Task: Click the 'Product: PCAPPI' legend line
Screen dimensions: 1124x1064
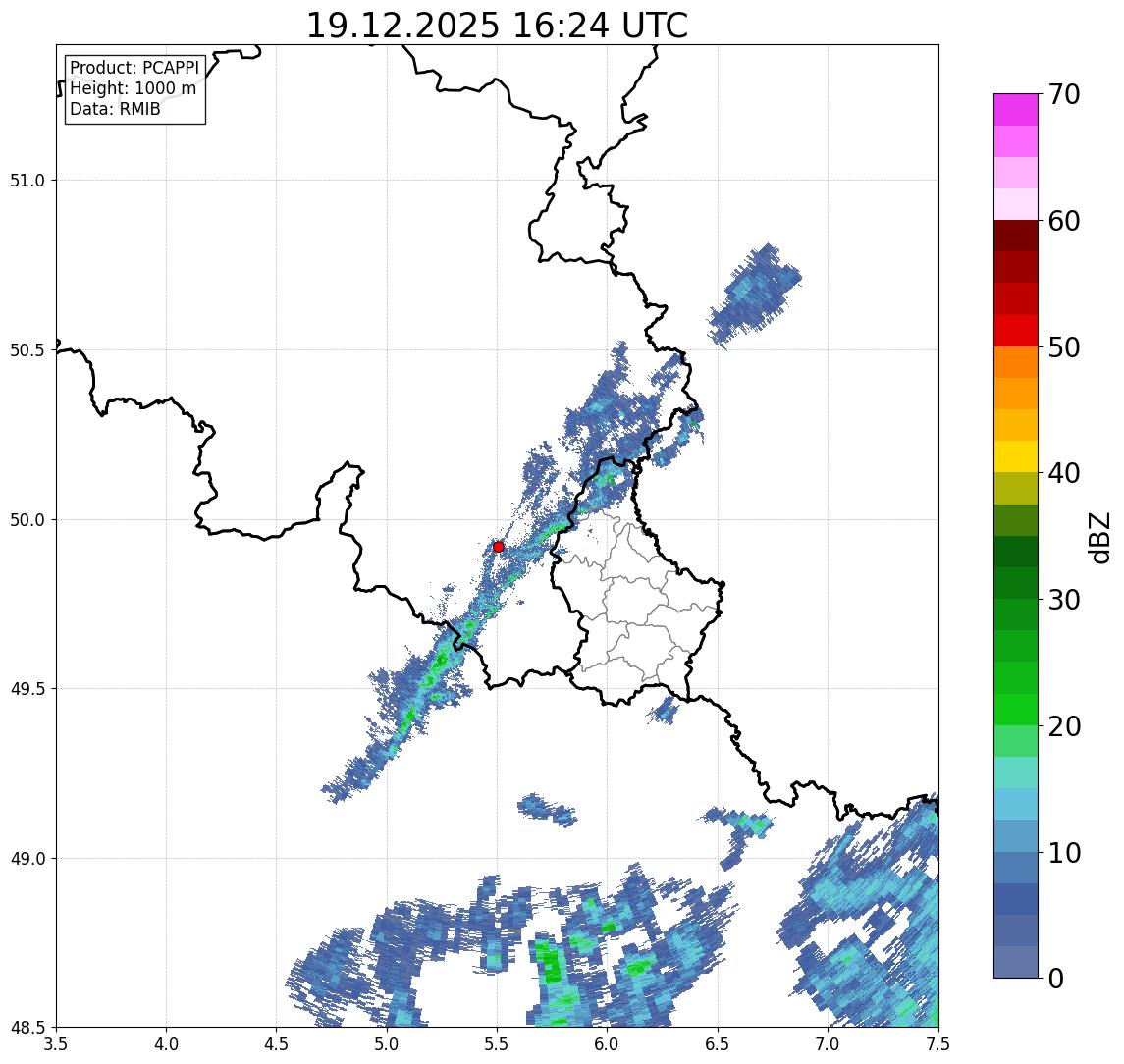Action: coord(134,68)
